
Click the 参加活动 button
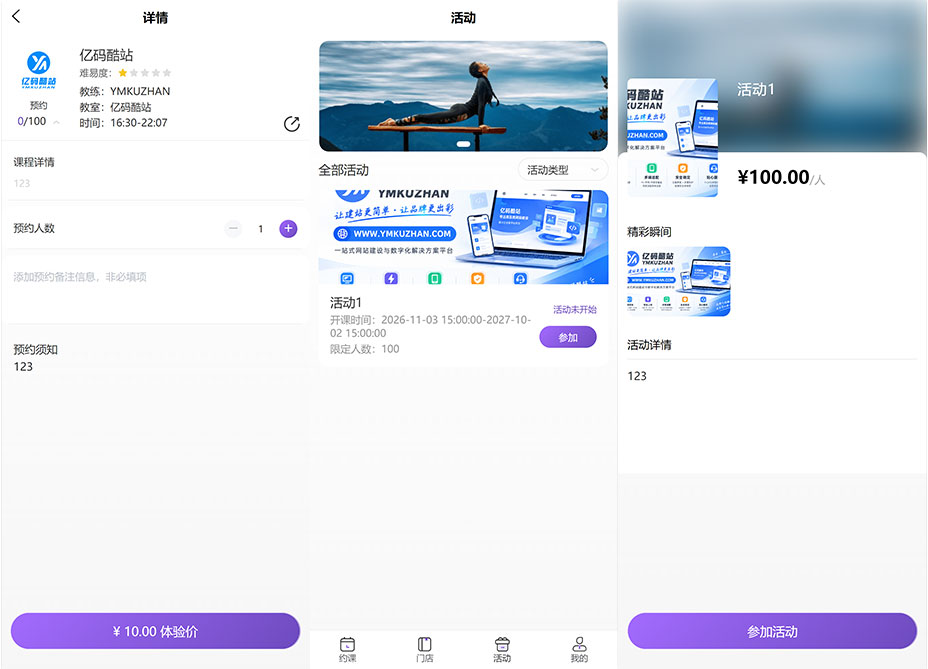(x=772, y=631)
